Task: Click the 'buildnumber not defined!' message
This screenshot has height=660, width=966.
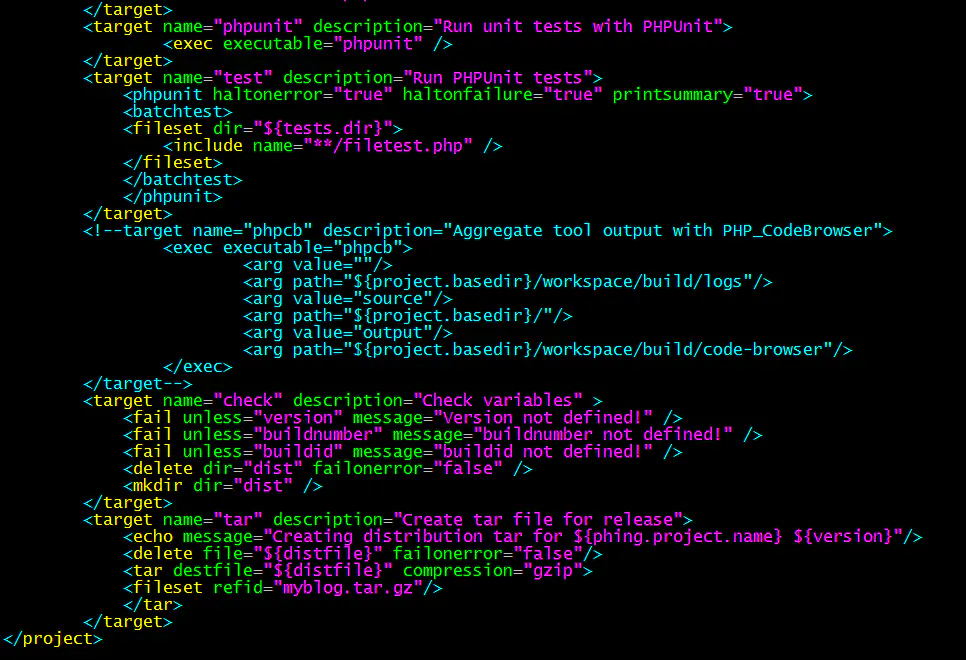Action: (603, 435)
